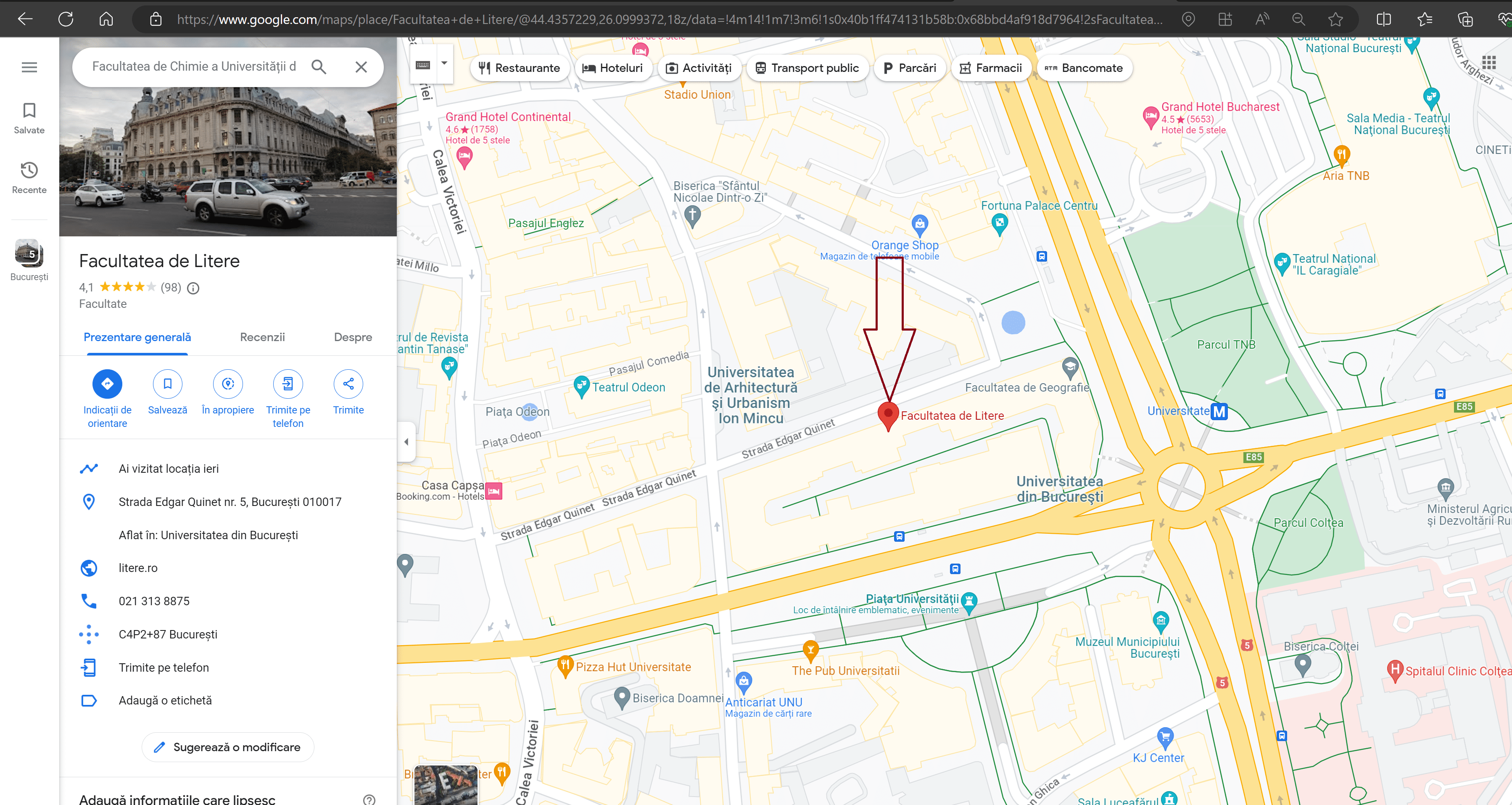Click the satellite layer thumbnail
This screenshot has width=1512, height=805.
click(446, 784)
